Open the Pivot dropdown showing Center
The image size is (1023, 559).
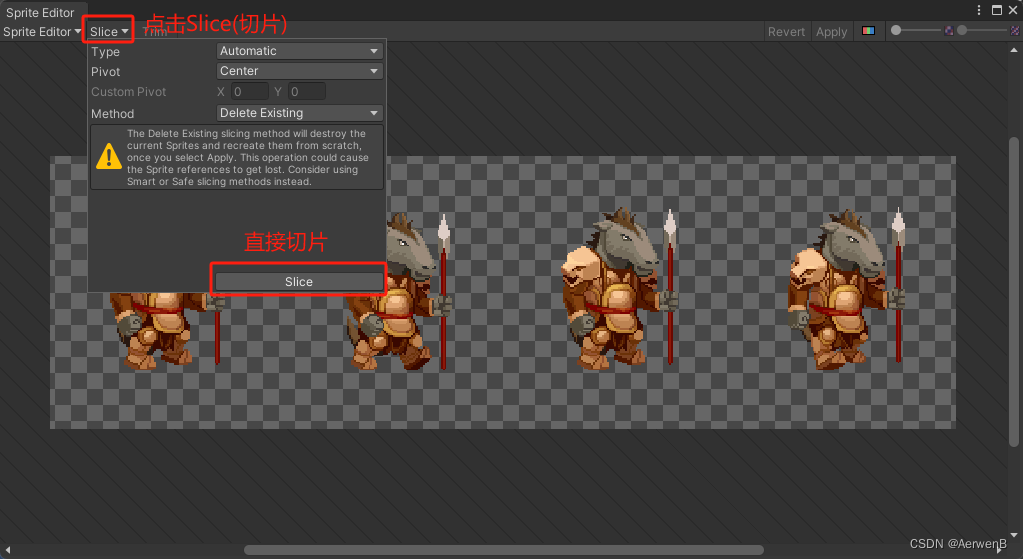tap(299, 71)
